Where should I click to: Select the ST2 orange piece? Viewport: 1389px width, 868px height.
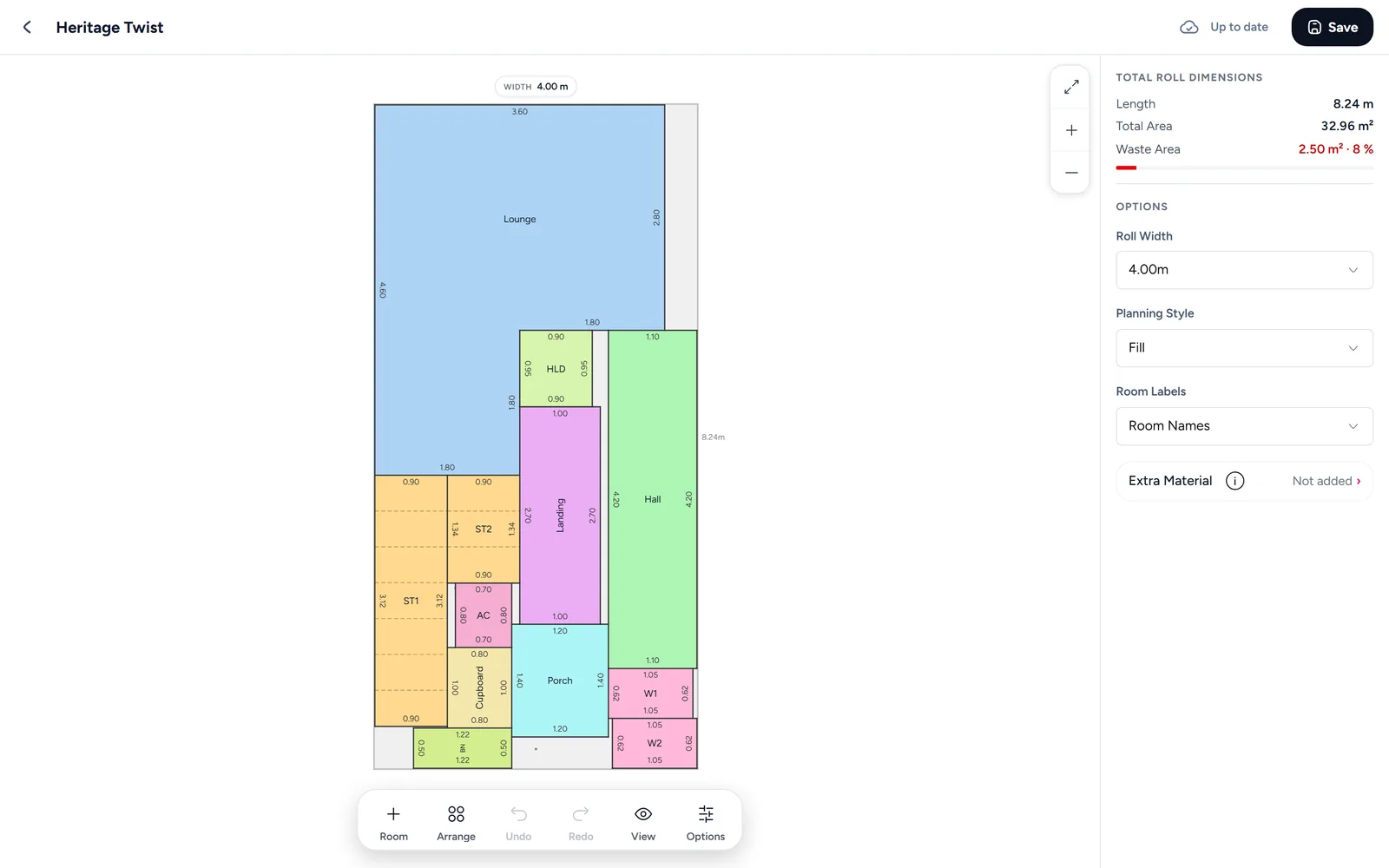point(484,529)
